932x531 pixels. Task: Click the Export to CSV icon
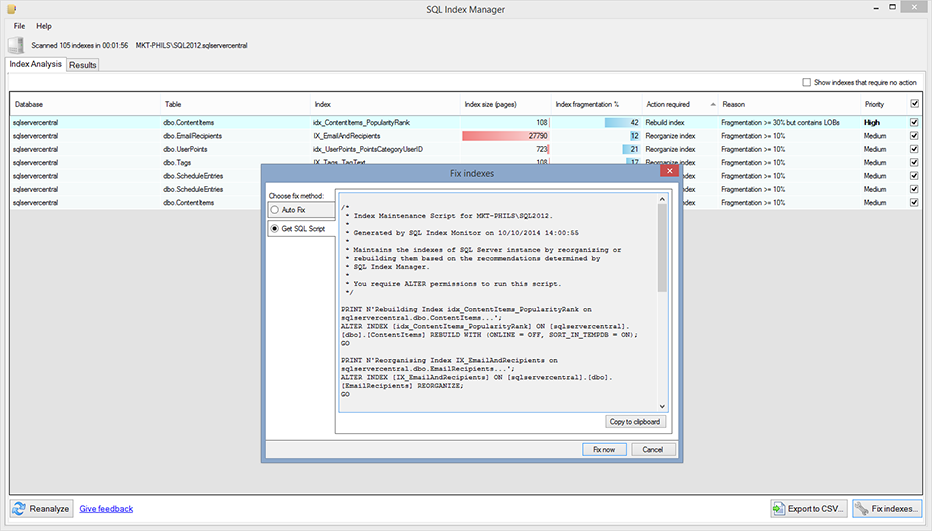(x=779, y=508)
